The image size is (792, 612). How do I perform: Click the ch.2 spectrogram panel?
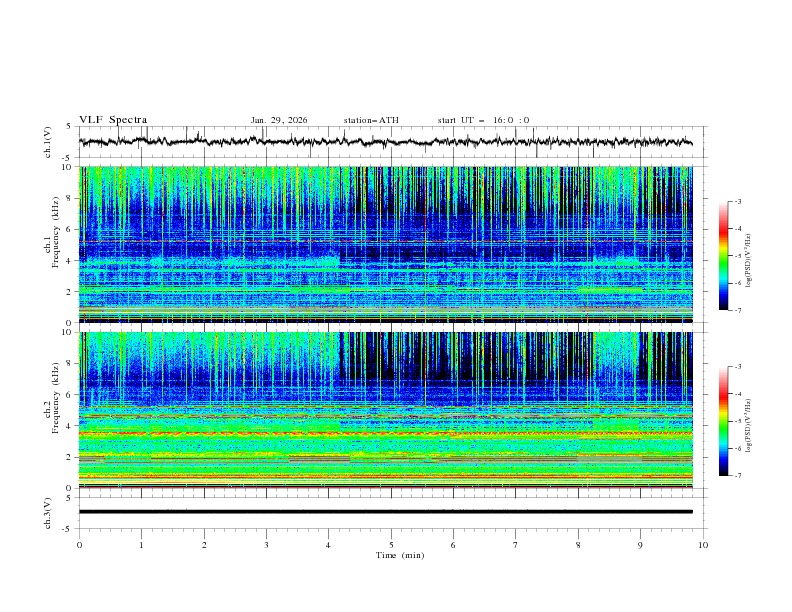(386, 410)
